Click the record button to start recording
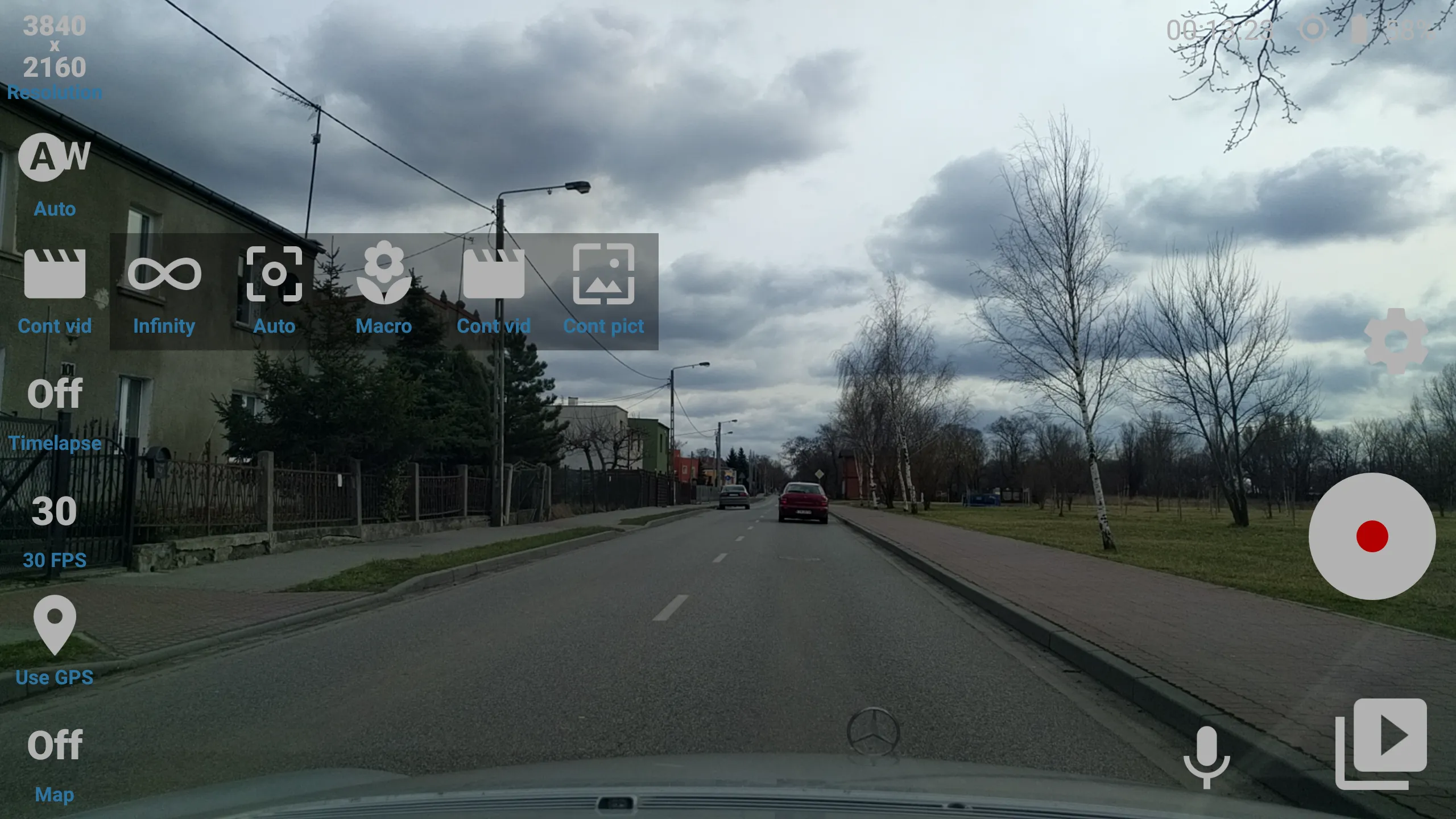 point(1372,537)
